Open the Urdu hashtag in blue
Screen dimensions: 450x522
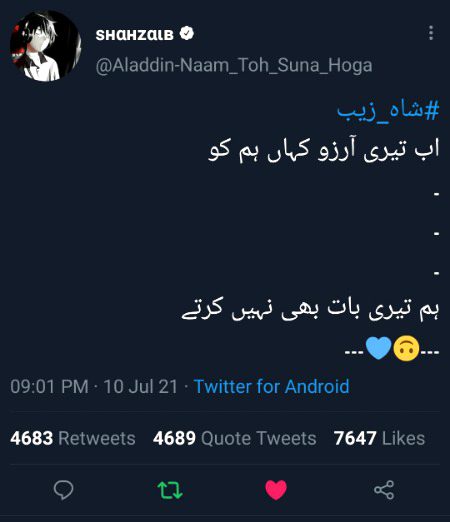click(388, 111)
